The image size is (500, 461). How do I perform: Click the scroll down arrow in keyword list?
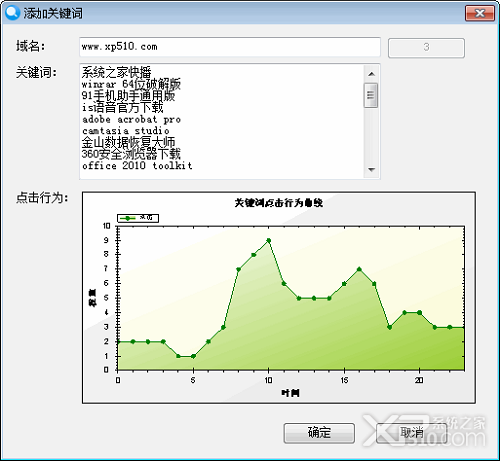click(x=371, y=170)
